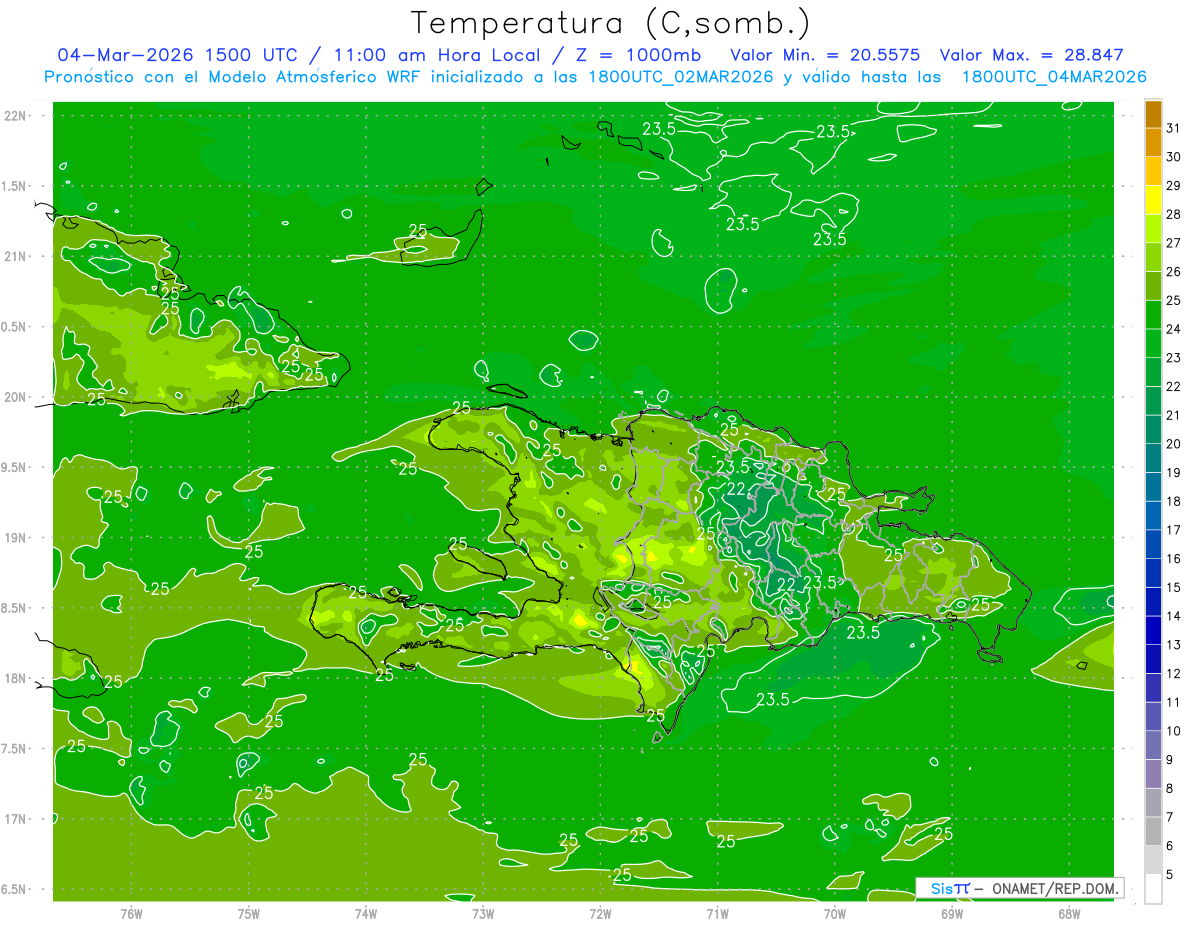Click the '71W' longitude axis label
Screen dimensions: 1200x927
click(717, 913)
